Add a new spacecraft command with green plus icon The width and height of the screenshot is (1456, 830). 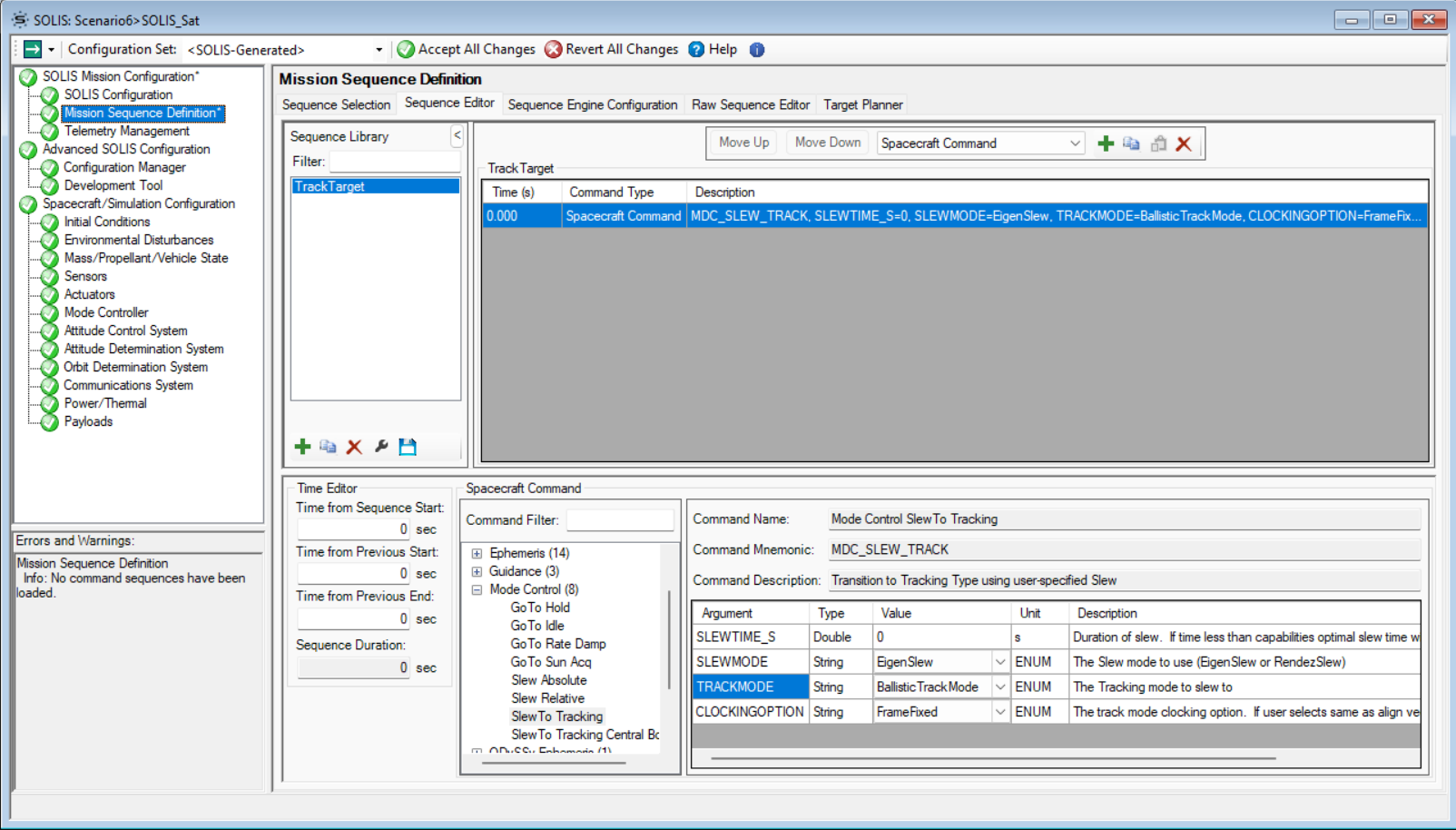(x=1106, y=143)
